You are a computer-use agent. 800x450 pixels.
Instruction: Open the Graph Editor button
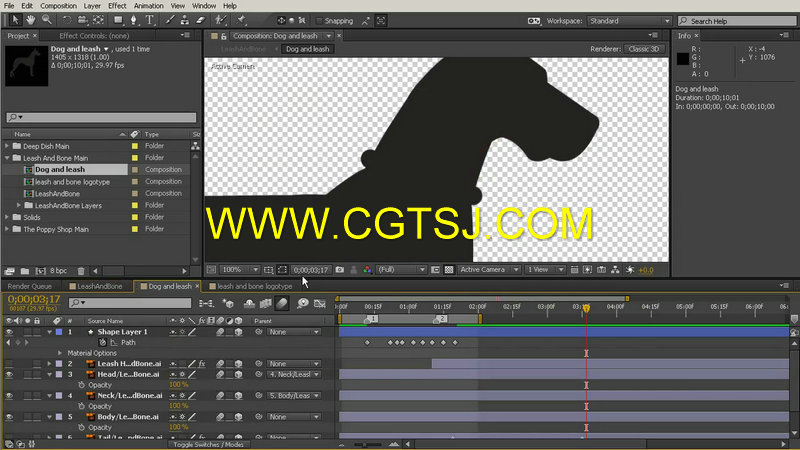[320, 304]
